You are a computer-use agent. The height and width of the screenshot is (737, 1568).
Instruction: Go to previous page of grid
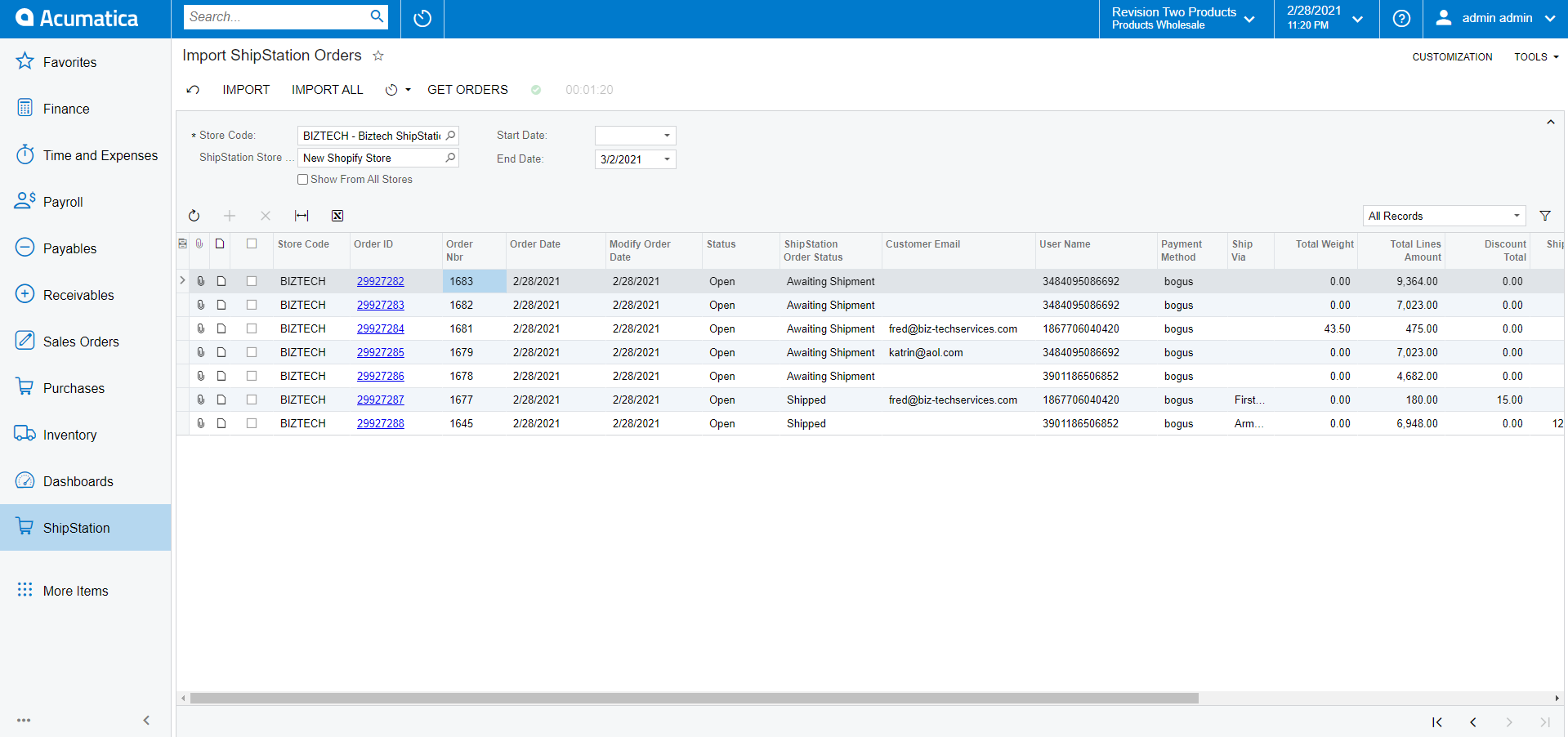tap(1473, 722)
